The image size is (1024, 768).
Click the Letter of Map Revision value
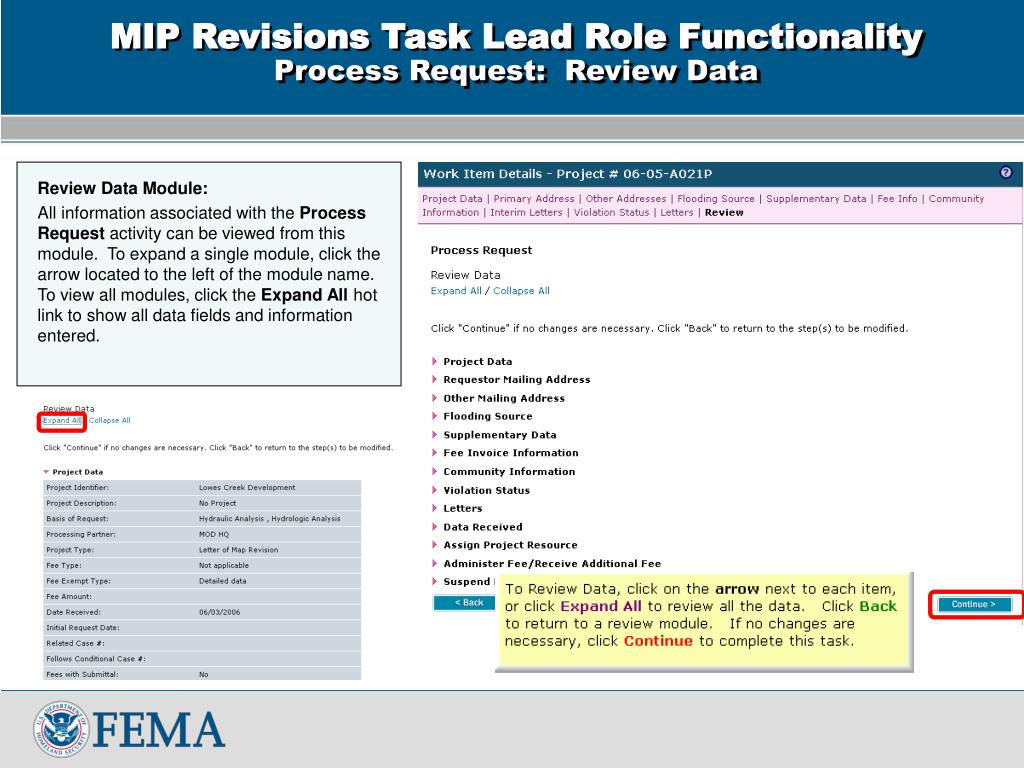[x=238, y=550]
